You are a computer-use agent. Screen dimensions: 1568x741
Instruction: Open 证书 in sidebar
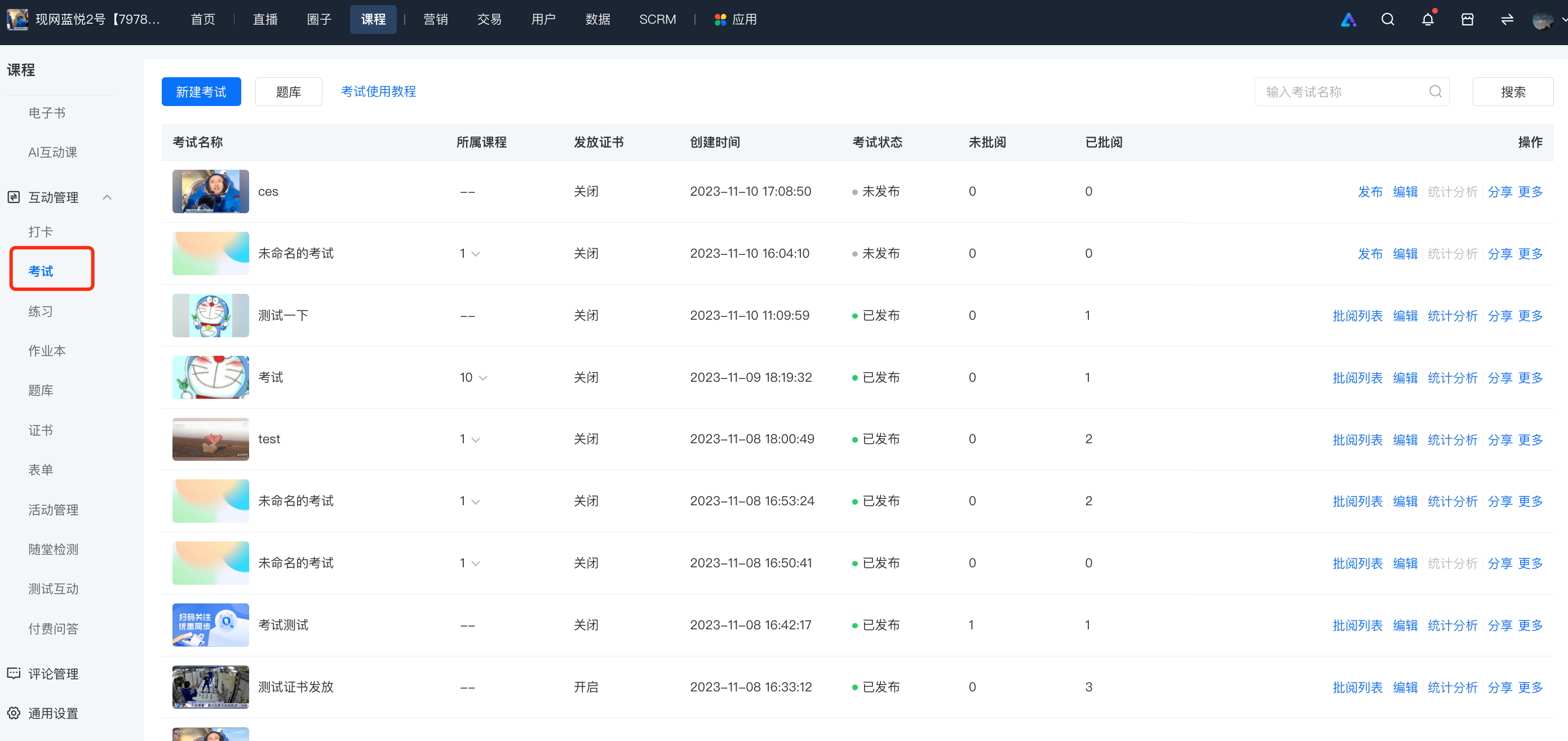[x=41, y=430]
